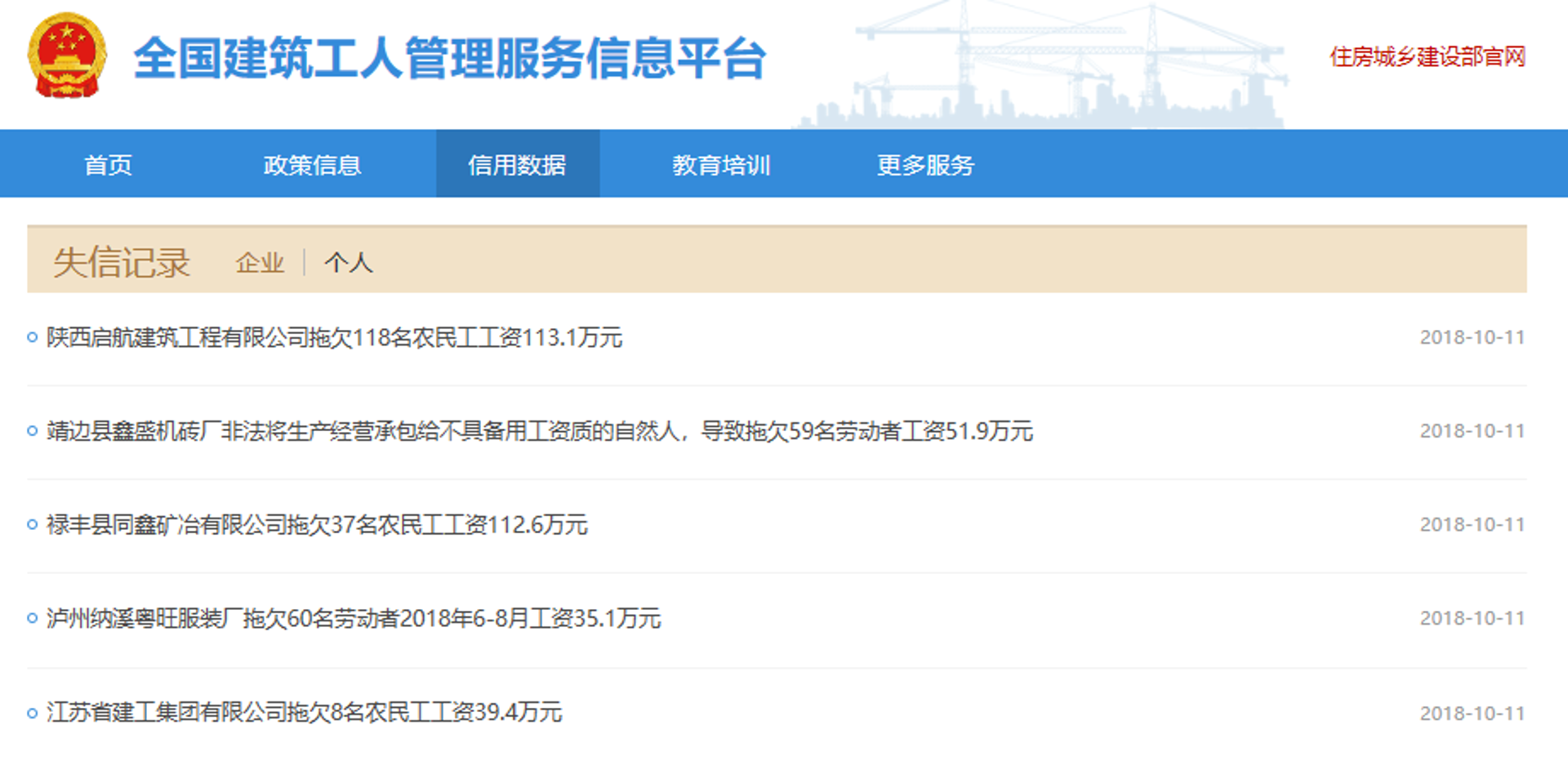Click the bullet circle beside 泸州纳溪粤旺服装厂
This screenshot has height=761, width=1568.
[x=33, y=618]
